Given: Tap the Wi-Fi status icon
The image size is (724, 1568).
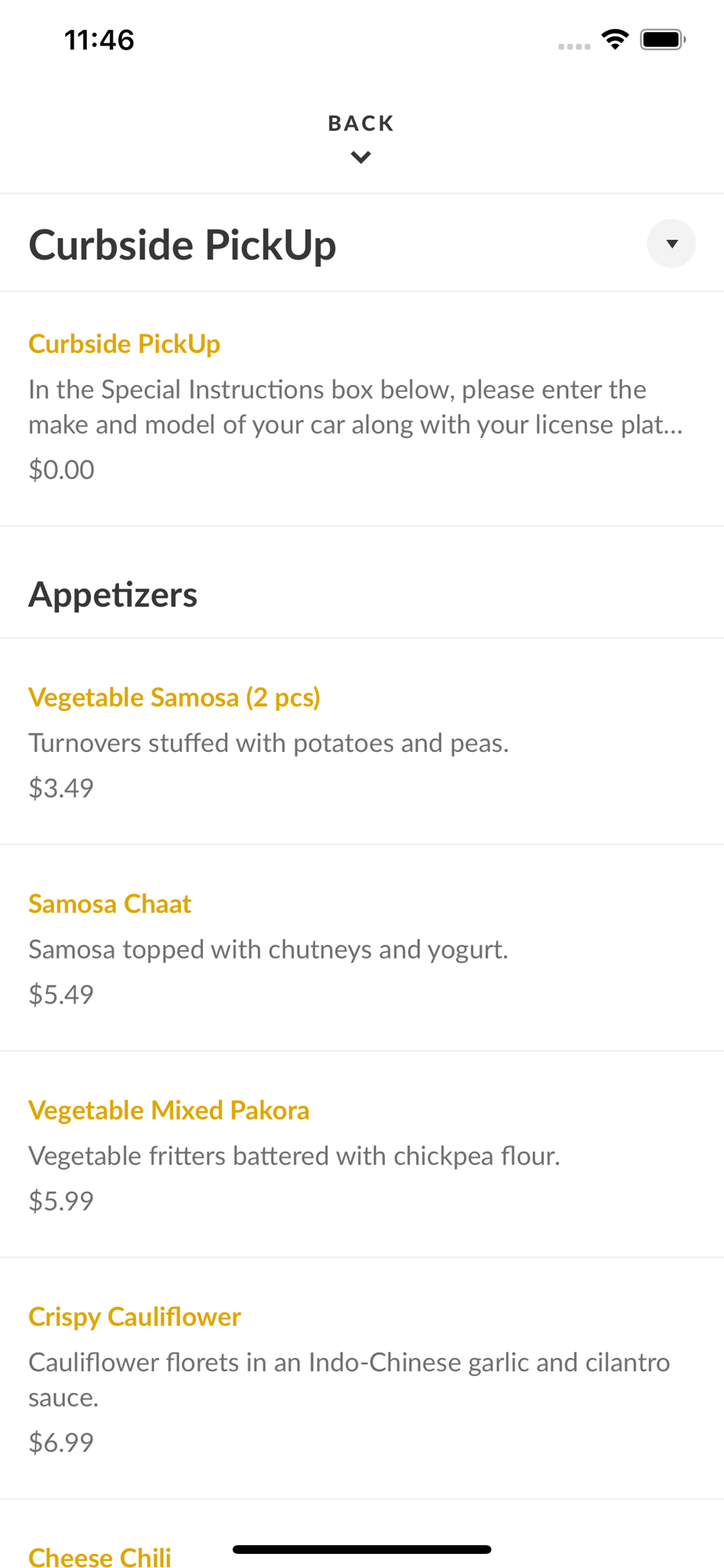Looking at the screenshot, I should click(x=615, y=39).
